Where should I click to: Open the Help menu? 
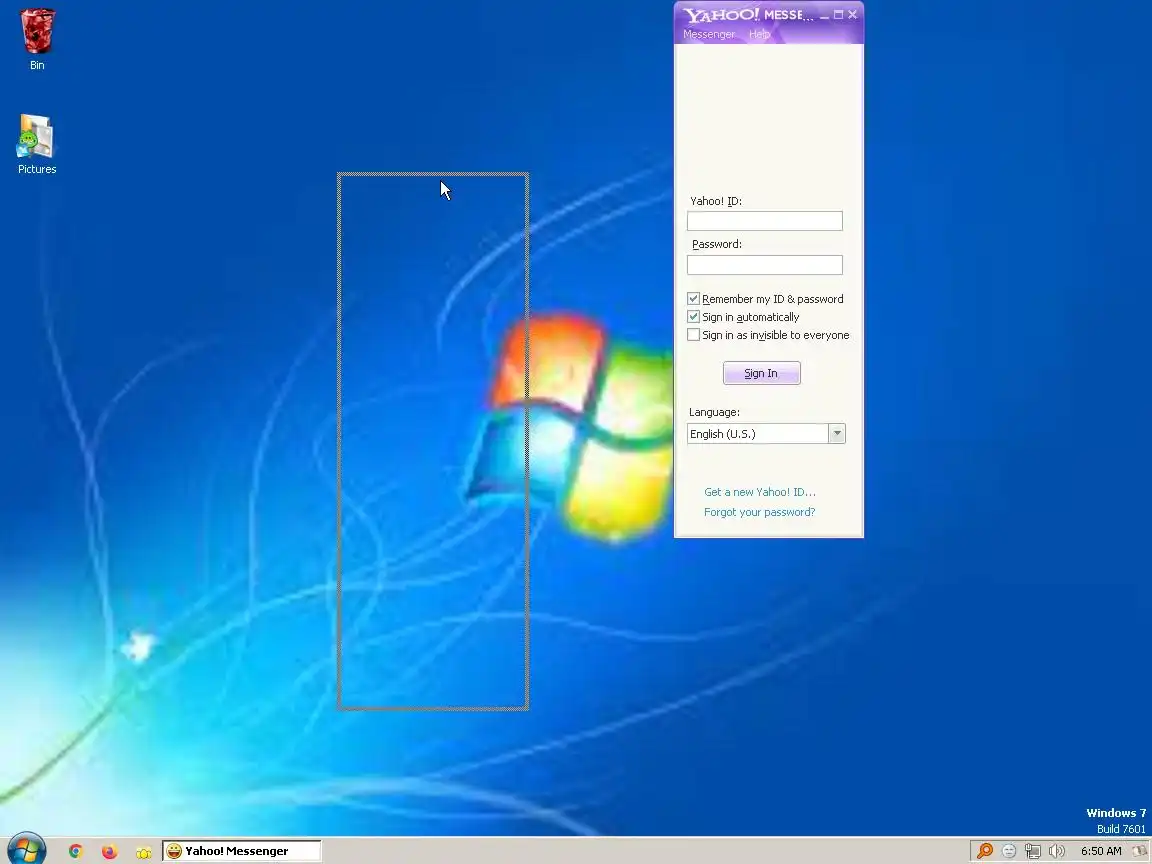(x=760, y=35)
